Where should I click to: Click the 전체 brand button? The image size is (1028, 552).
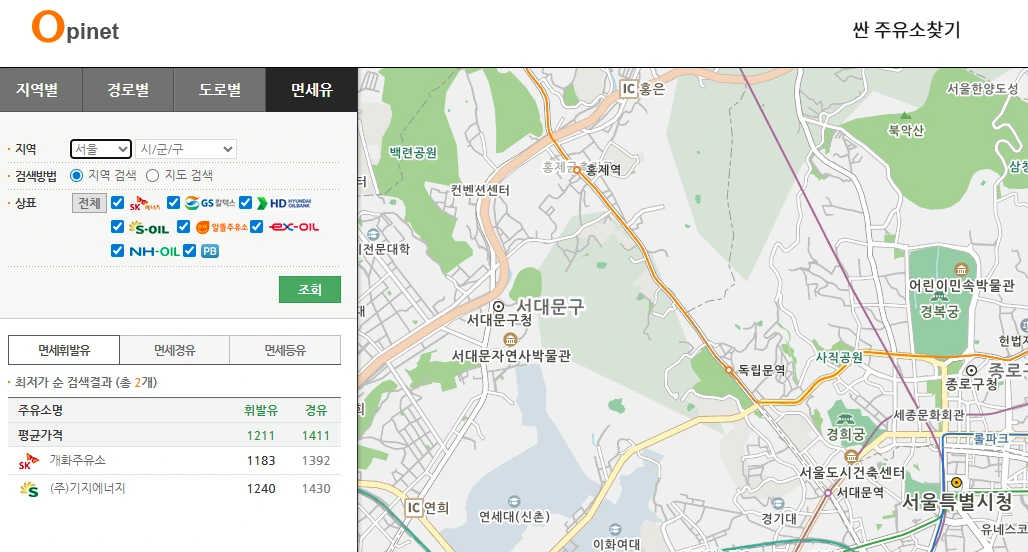[89, 203]
